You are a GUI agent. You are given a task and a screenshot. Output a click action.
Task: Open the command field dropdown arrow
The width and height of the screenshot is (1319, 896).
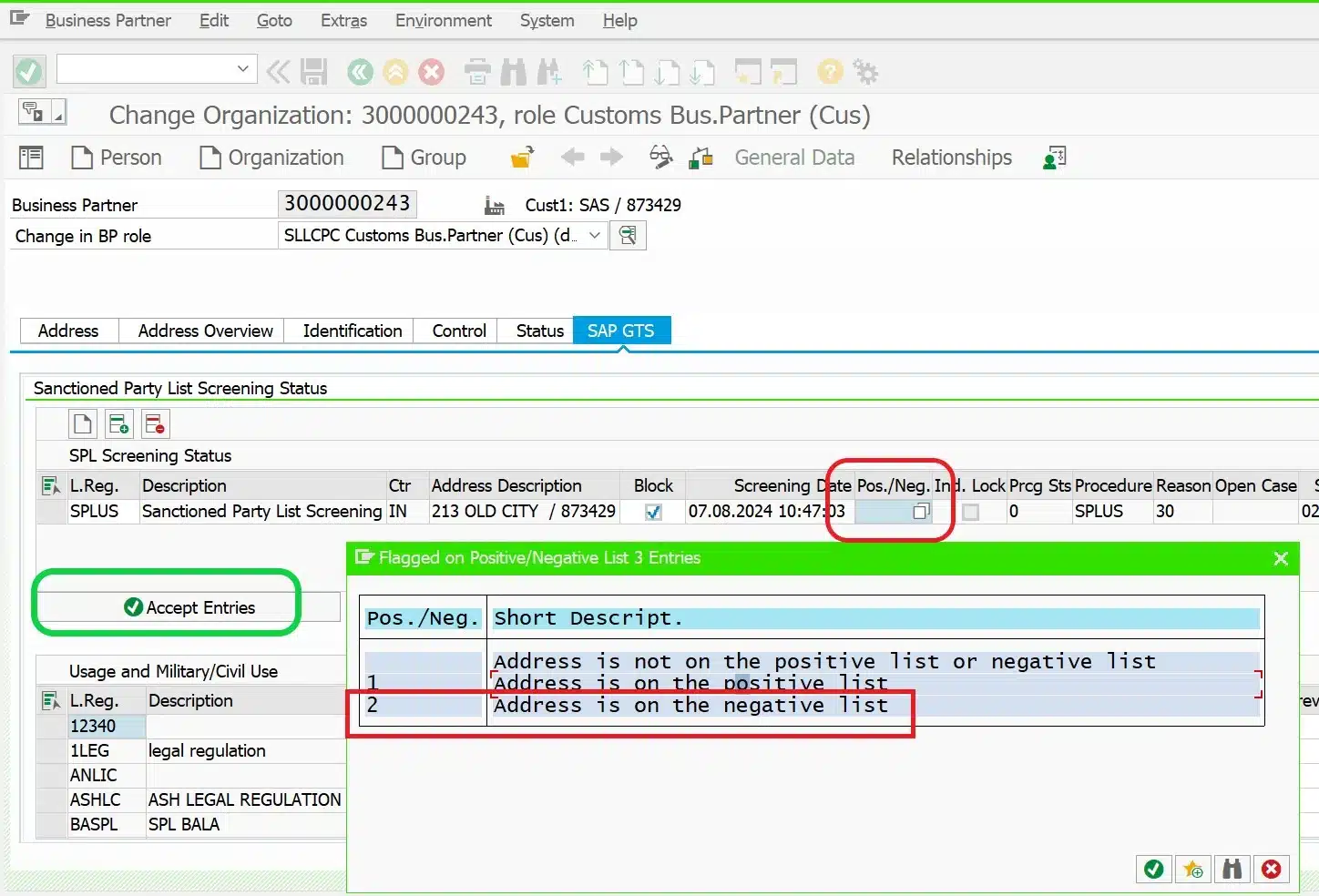pyautogui.click(x=243, y=69)
